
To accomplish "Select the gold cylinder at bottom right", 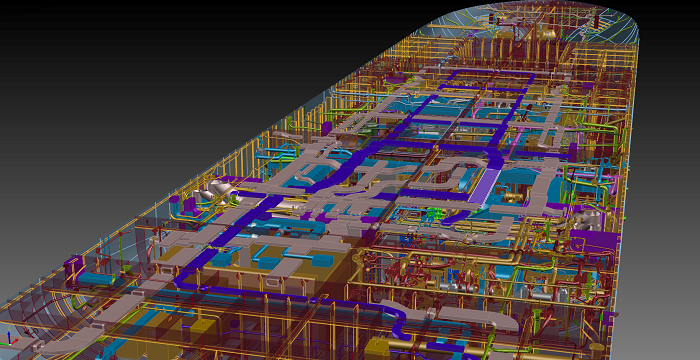I will point(596,350).
